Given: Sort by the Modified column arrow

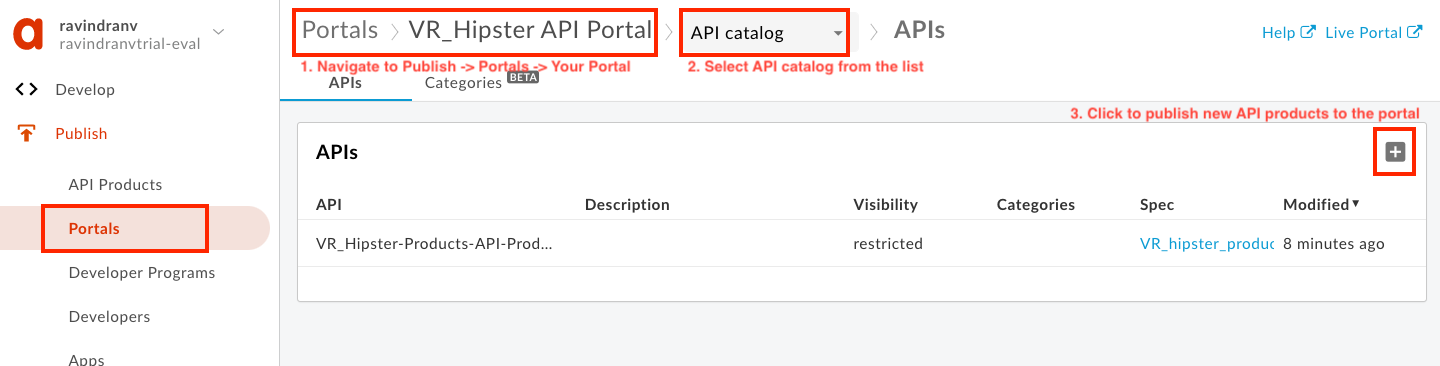Looking at the screenshot, I should click(1356, 204).
